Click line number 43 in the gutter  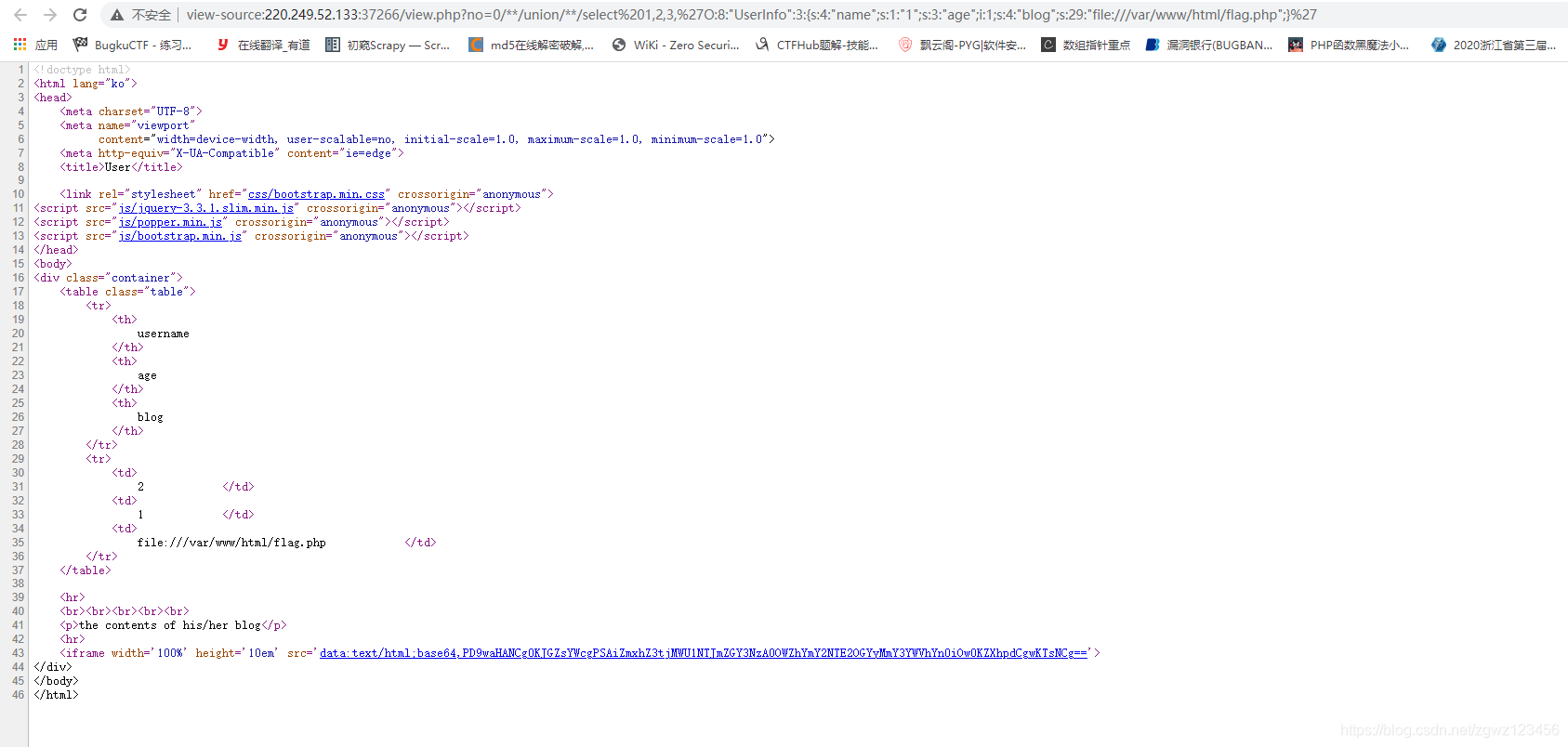tap(18, 653)
